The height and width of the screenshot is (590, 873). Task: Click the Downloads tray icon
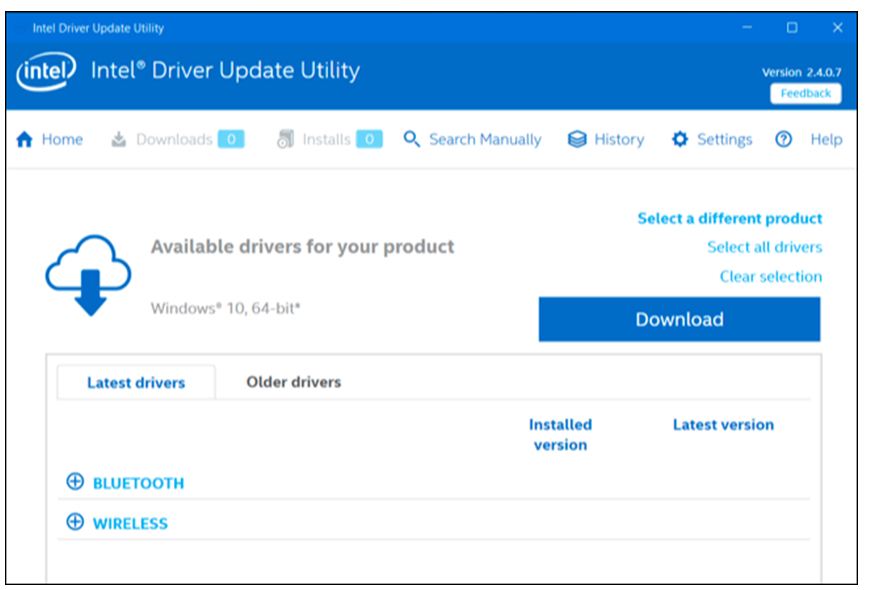point(119,139)
